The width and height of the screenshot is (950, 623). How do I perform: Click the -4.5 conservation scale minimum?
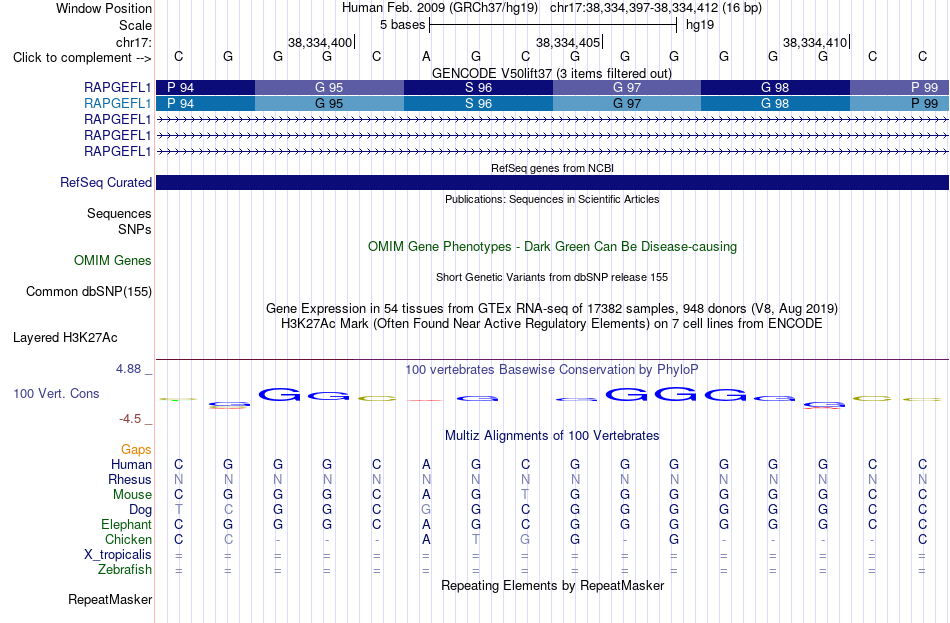[130, 419]
